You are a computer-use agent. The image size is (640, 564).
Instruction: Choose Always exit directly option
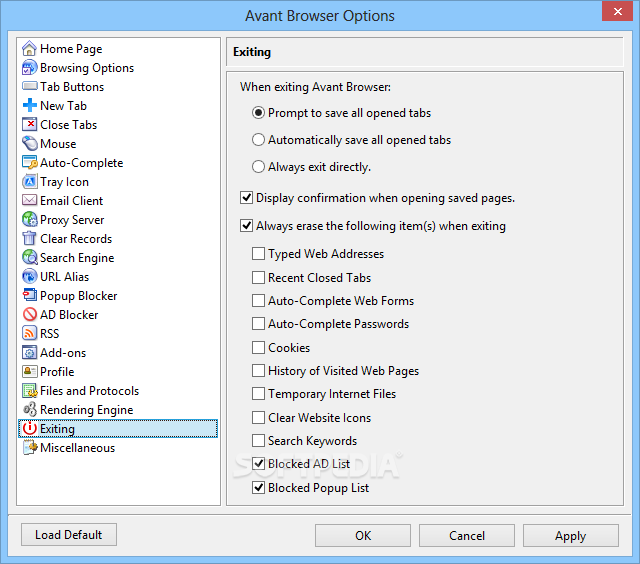(x=258, y=167)
